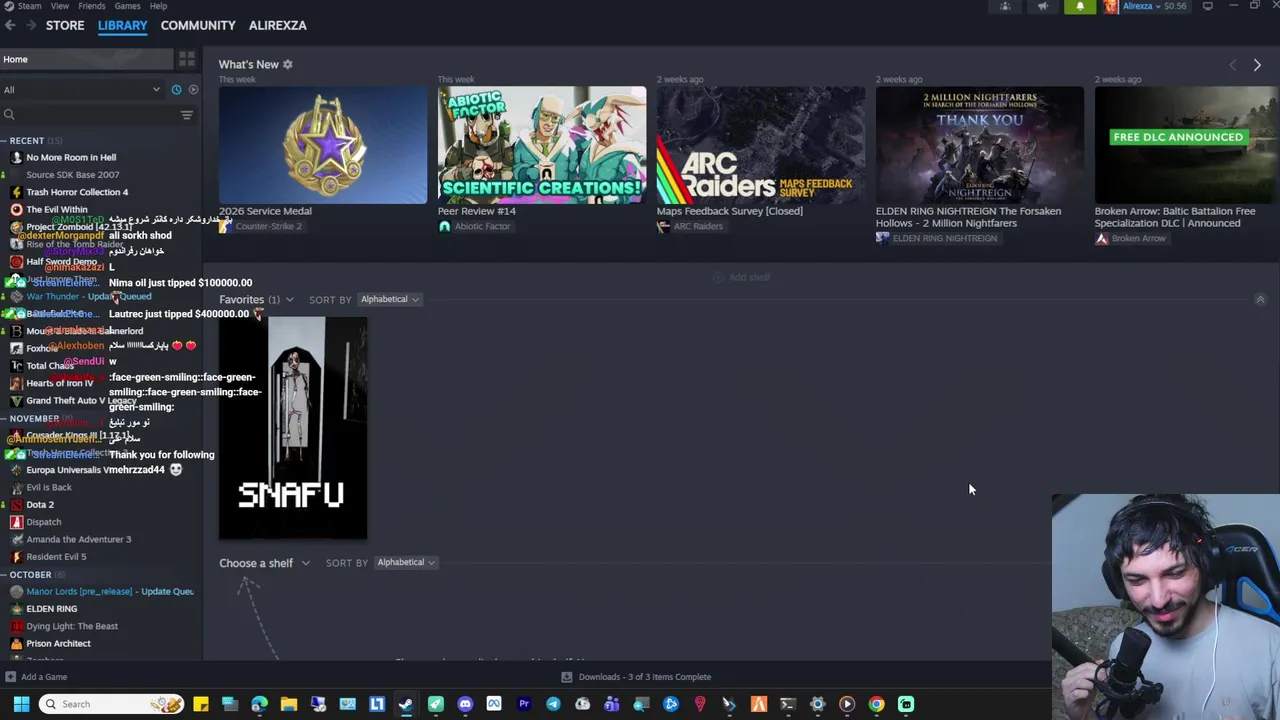The width and height of the screenshot is (1280, 720).
Task: Open Adobe Premiere Pro from the taskbar
Action: pyautogui.click(x=523, y=704)
